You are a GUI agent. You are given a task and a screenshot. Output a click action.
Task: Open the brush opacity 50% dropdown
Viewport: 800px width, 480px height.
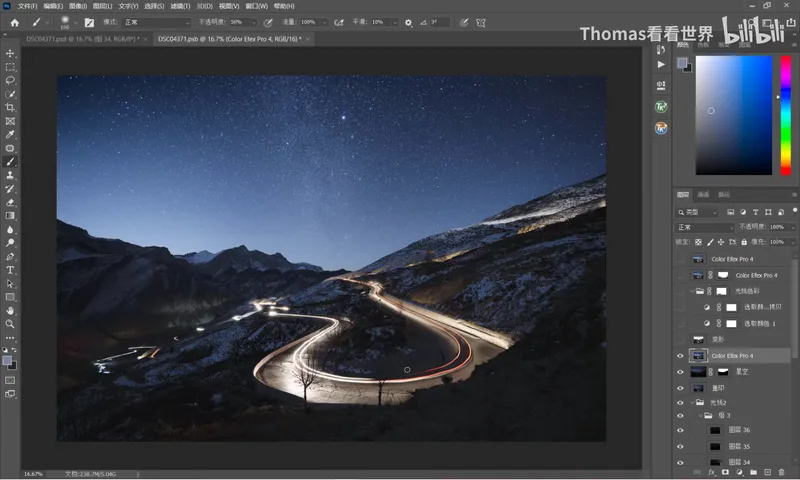click(253, 22)
